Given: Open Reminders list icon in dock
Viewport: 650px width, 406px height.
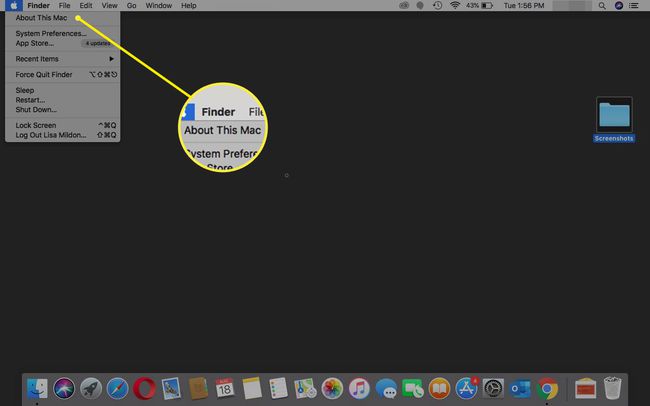Looking at the screenshot, I should point(278,389).
